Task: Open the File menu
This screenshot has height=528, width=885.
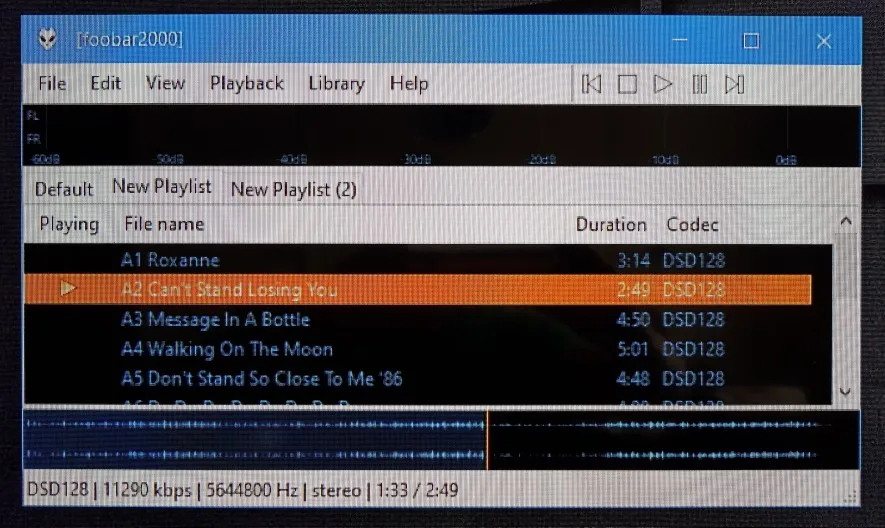Action: [52, 84]
